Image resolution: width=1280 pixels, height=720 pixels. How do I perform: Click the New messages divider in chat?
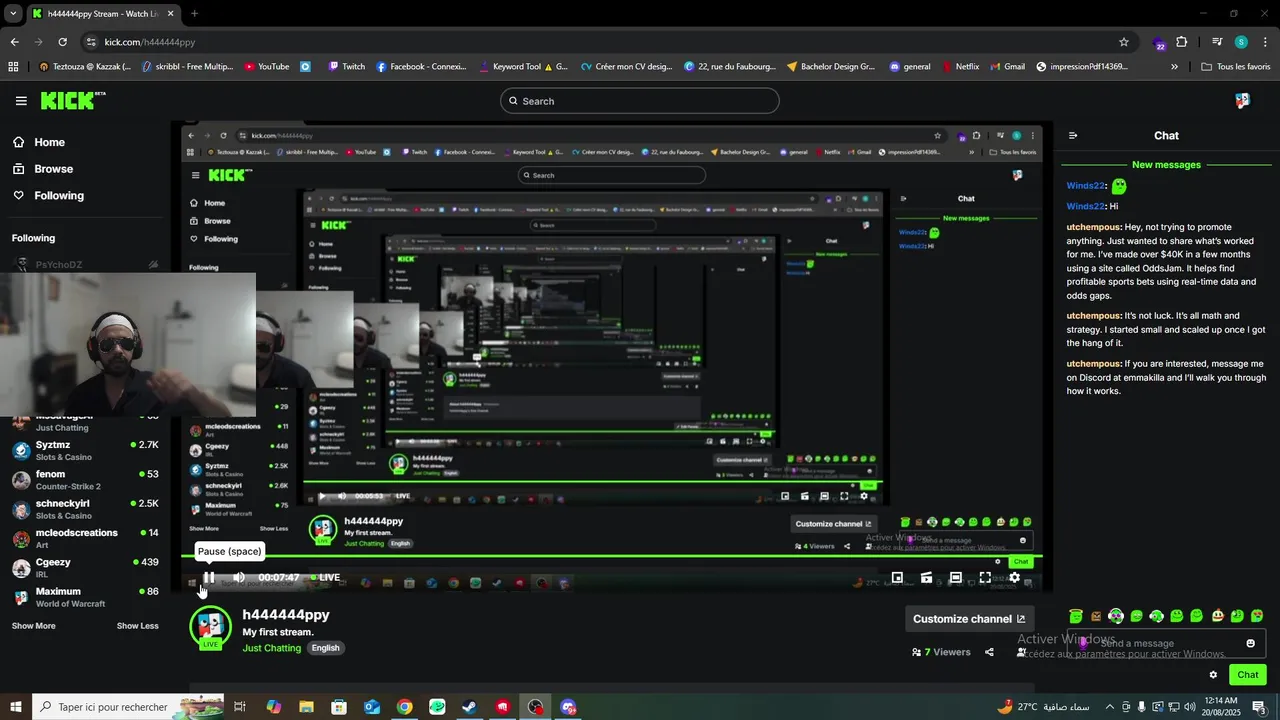pos(1166,165)
